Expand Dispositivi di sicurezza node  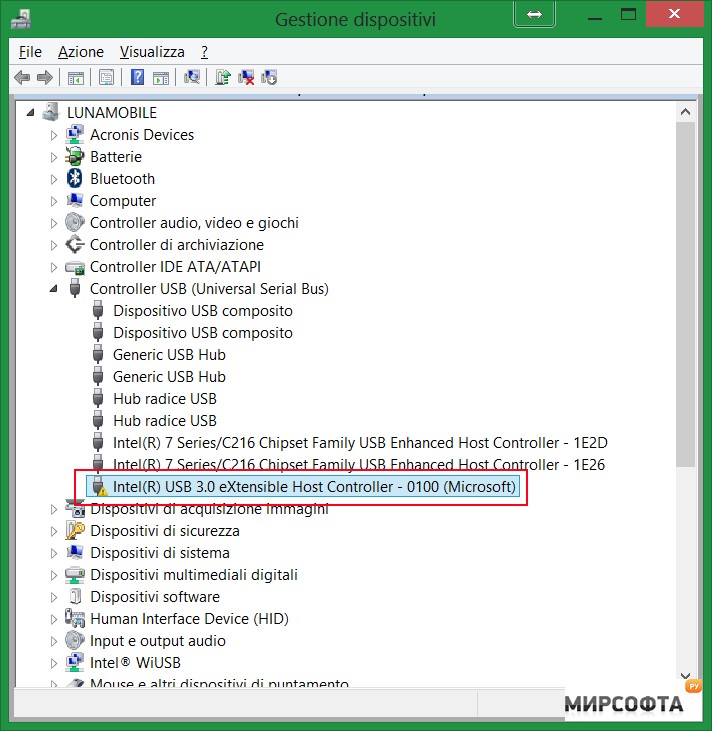[x=54, y=531]
